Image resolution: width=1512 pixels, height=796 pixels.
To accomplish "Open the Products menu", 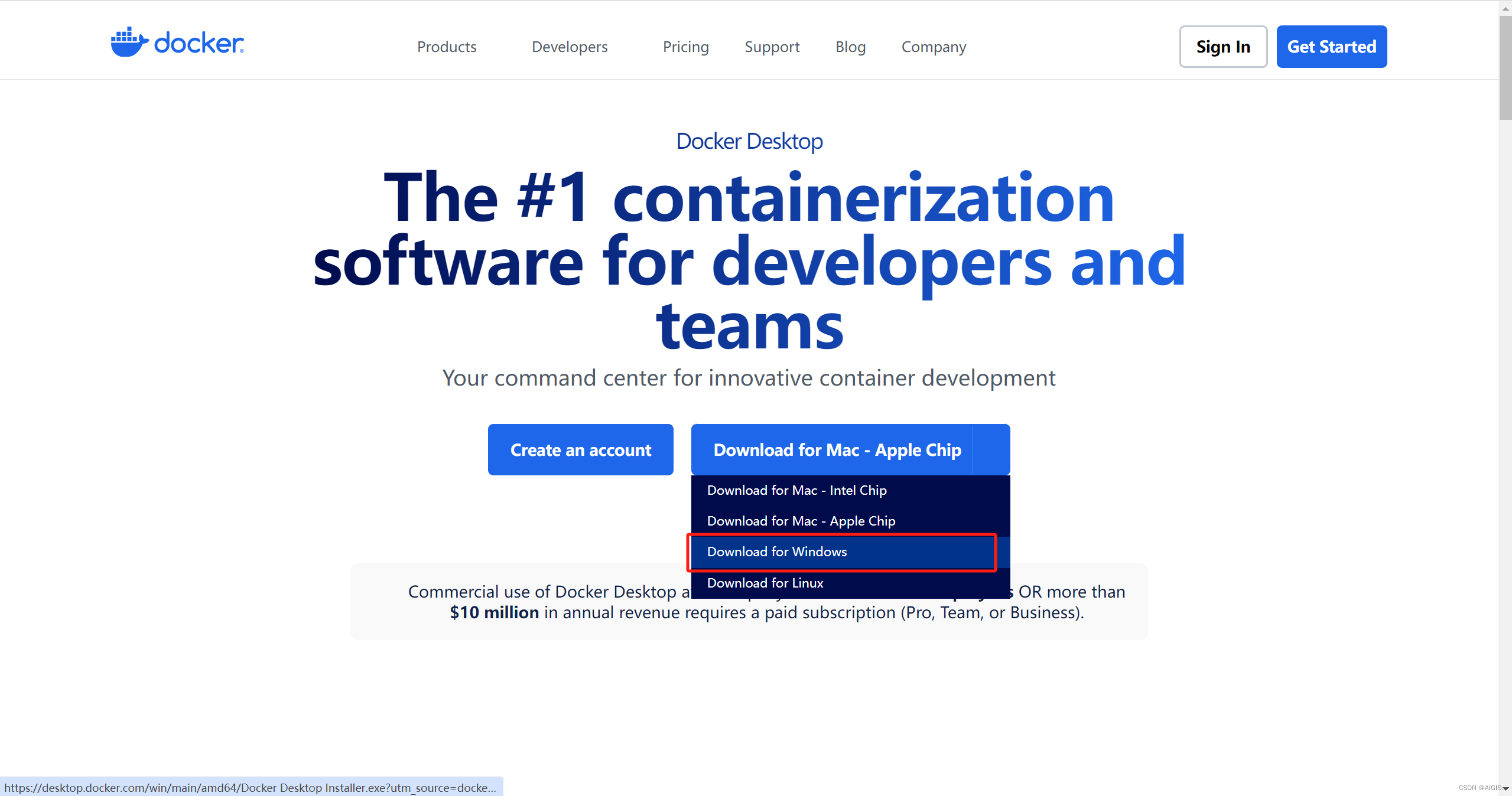I will pyautogui.click(x=447, y=47).
